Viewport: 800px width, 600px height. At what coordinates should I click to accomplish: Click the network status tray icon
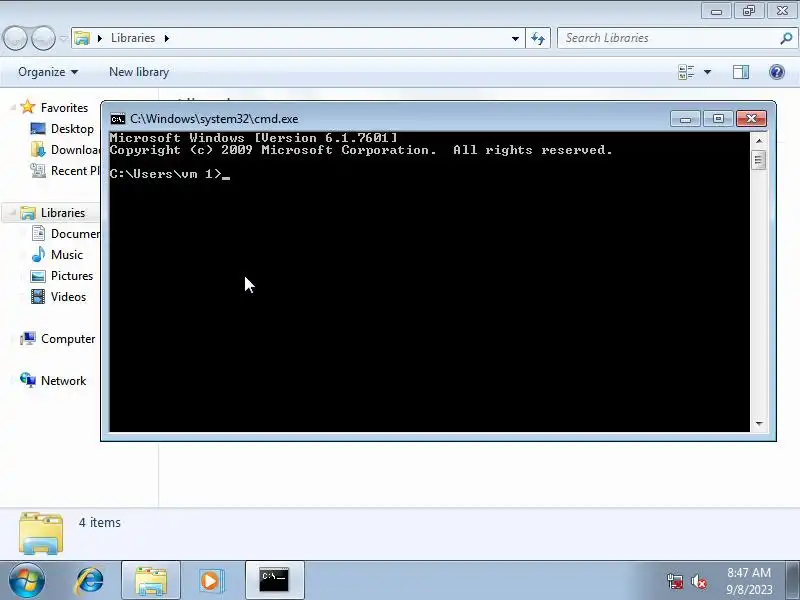[x=675, y=581]
